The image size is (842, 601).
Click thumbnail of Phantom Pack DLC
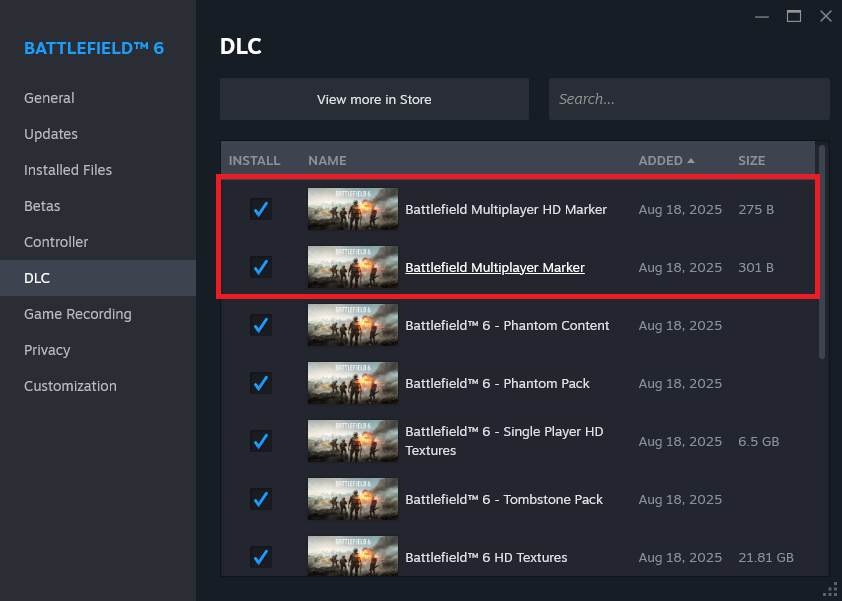tap(353, 383)
